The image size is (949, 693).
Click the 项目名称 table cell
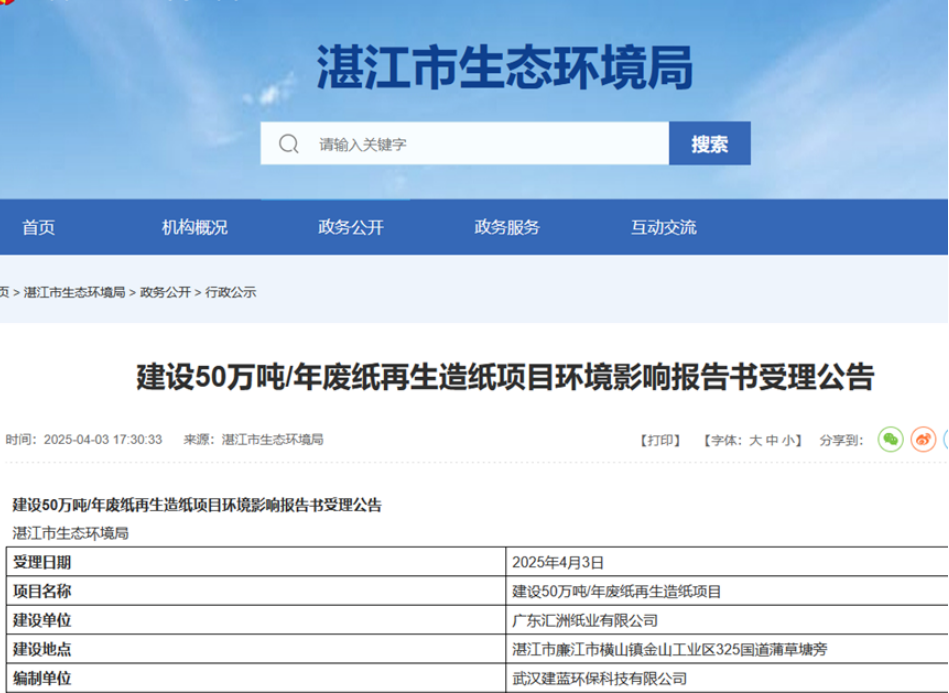[256, 591]
